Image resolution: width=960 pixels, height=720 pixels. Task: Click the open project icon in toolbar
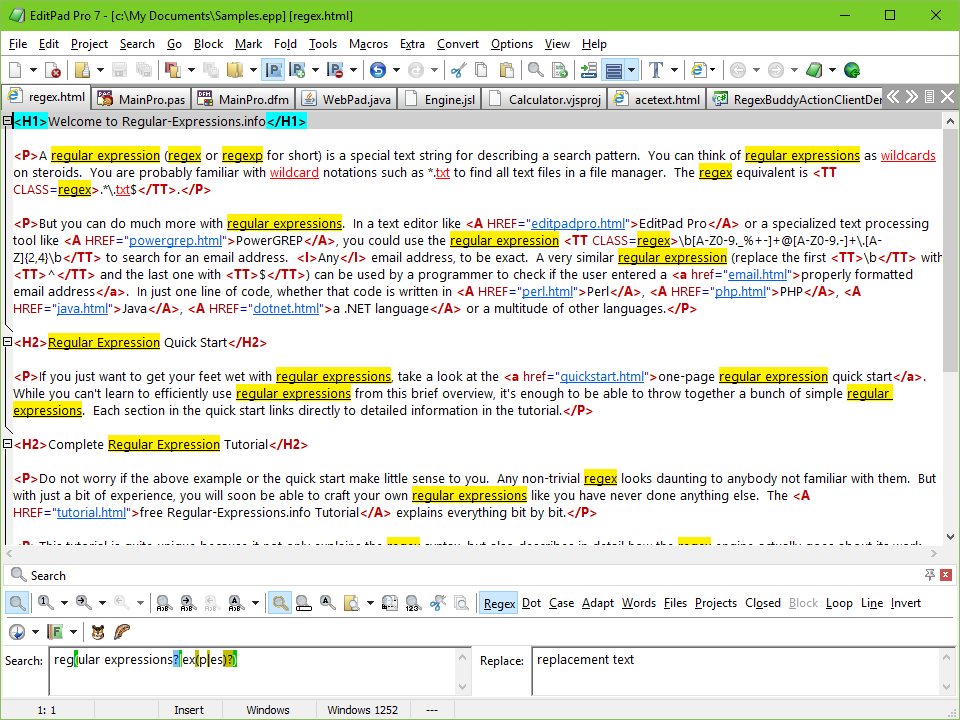[x=173, y=70]
